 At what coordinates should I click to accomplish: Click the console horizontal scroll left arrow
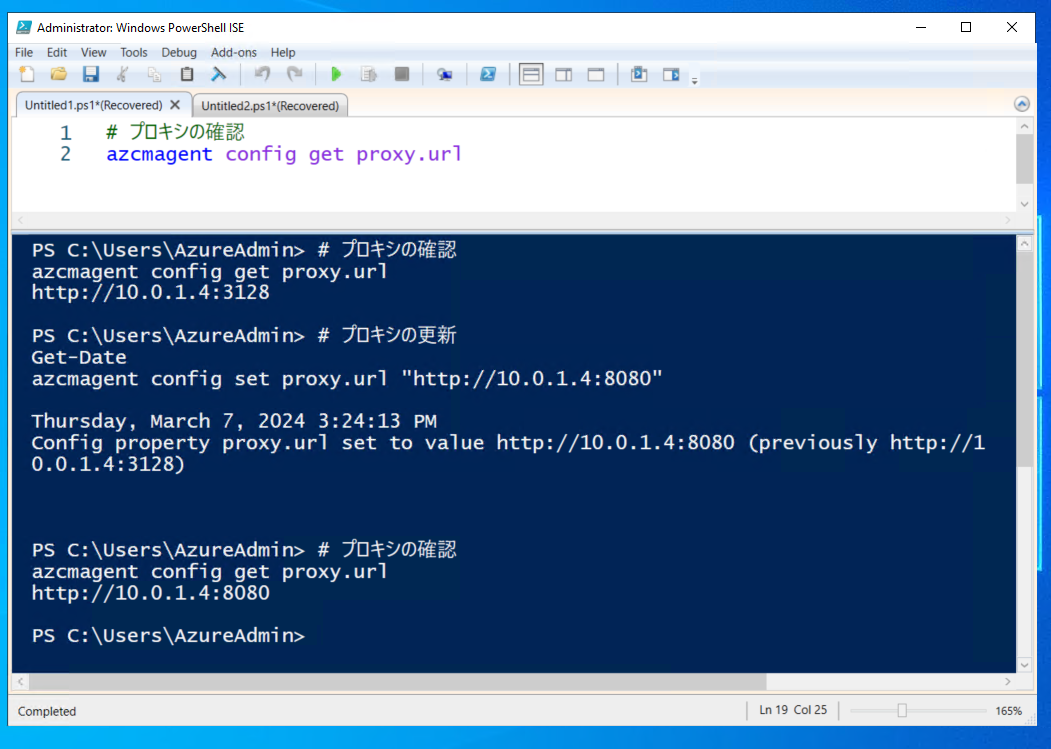click(x=21, y=681)
